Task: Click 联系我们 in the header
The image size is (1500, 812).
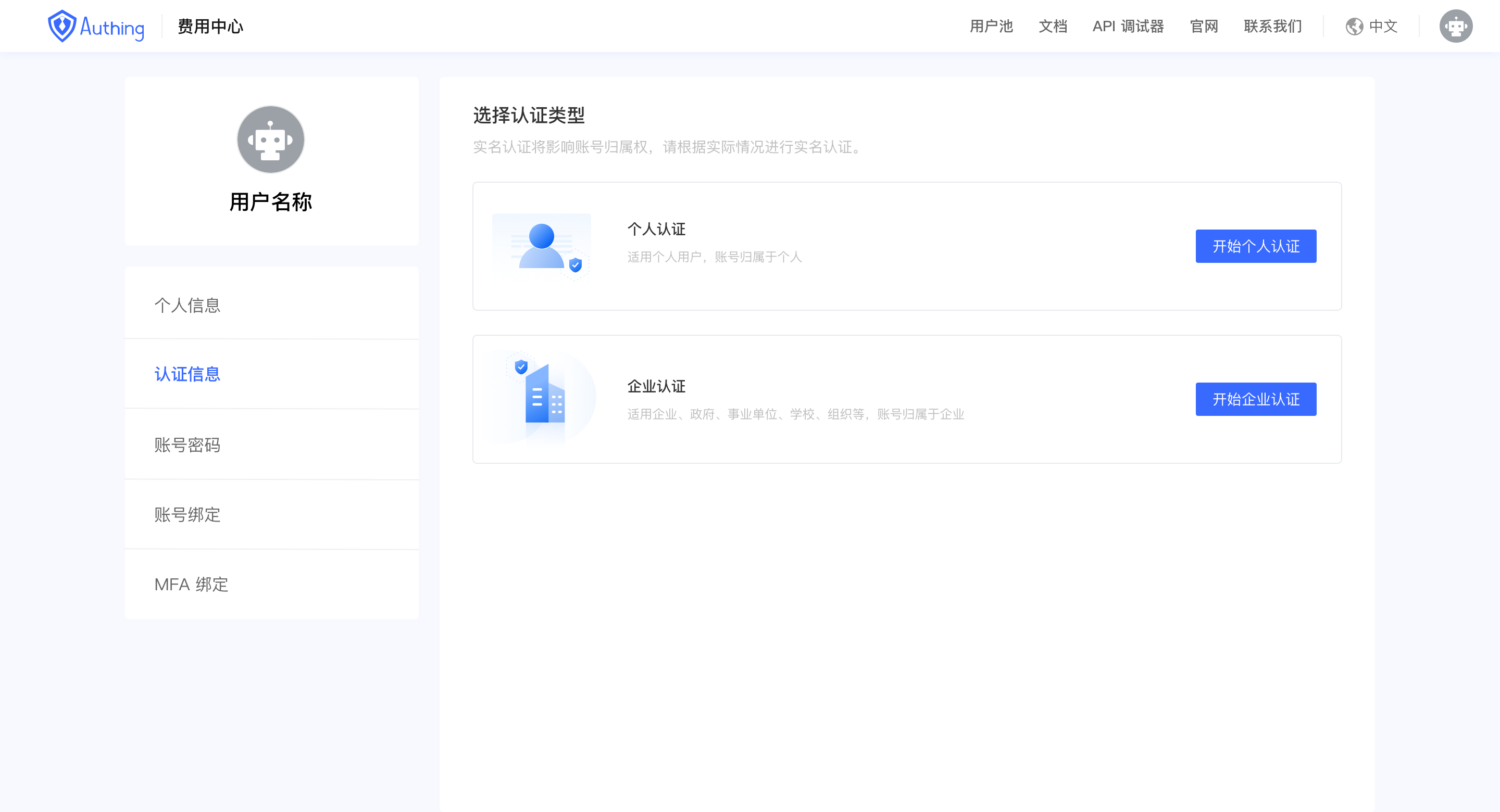Action: coord(1272,26)
